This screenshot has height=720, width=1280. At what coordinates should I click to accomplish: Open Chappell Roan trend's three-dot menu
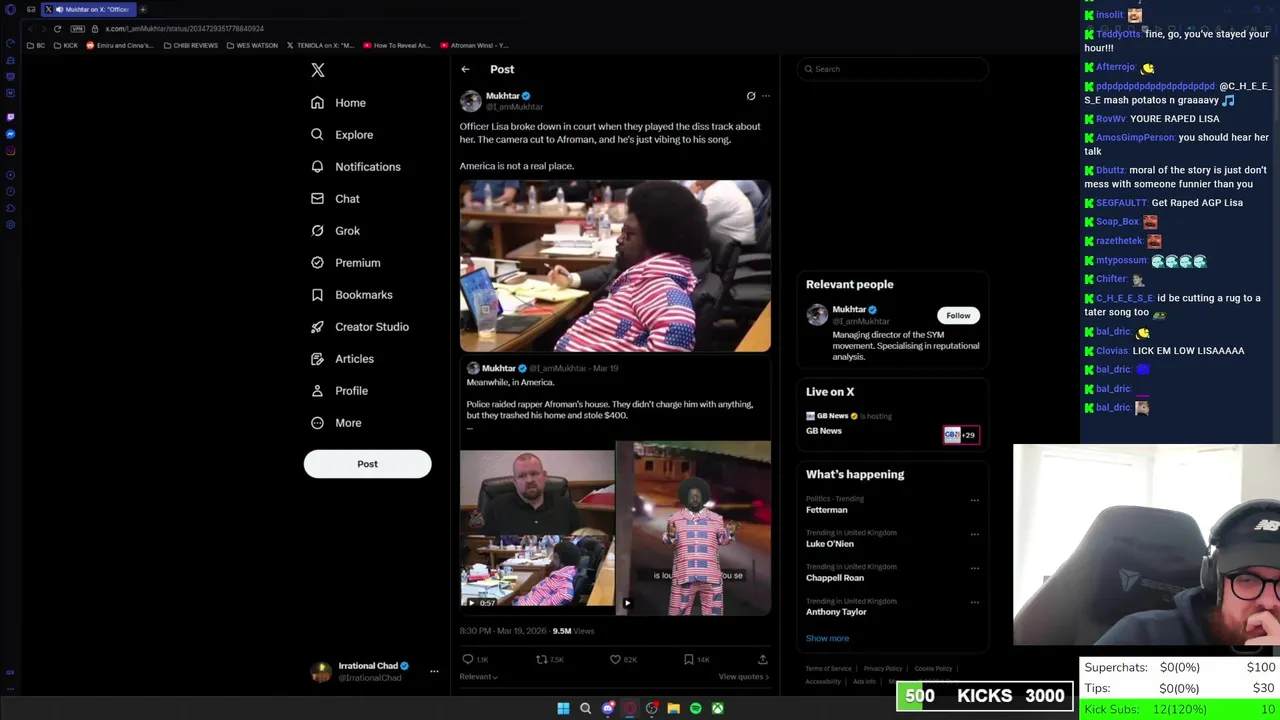[975, 568]
